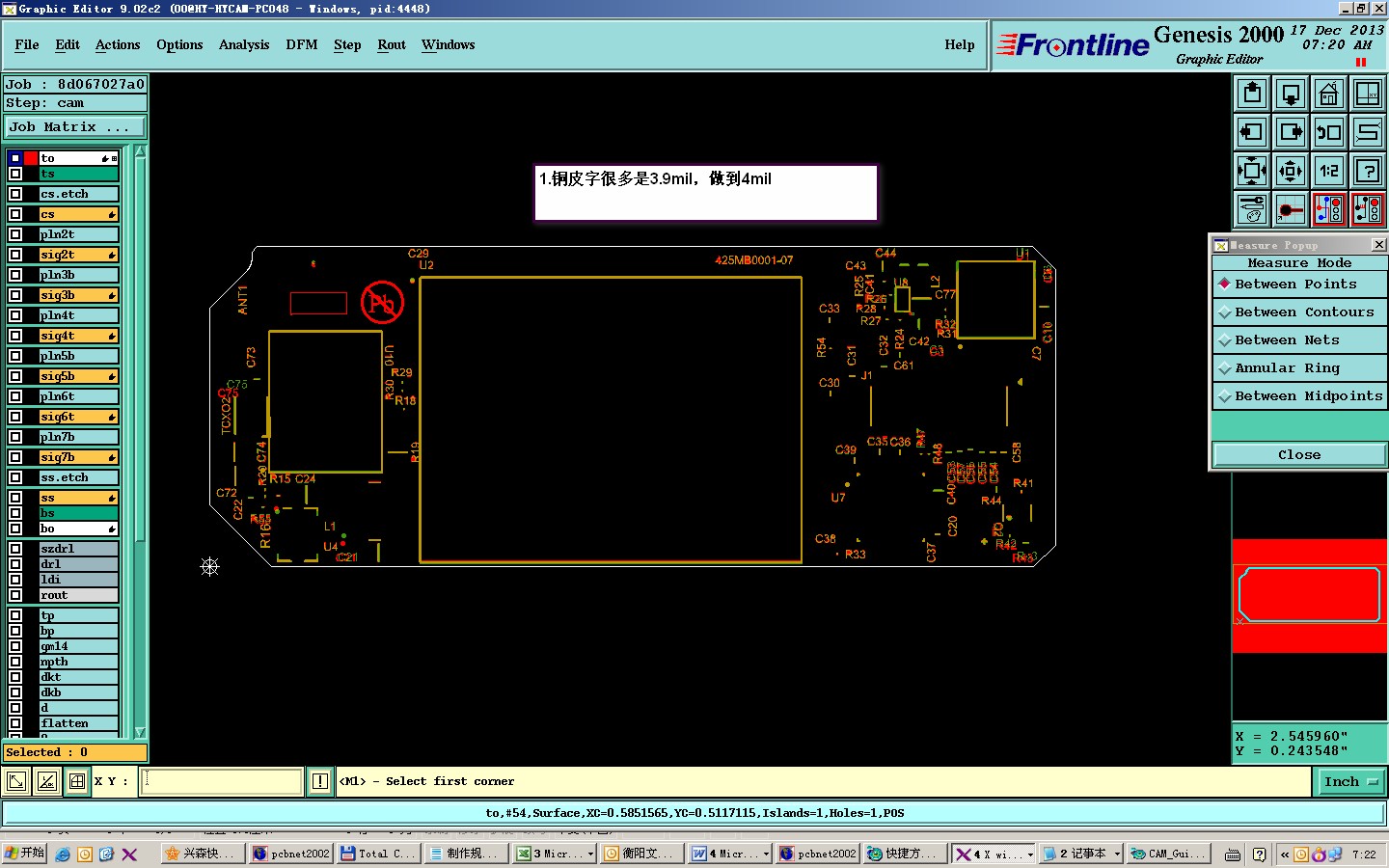Toggle display checkbox for layer sig2t
This screenshot has height=868, width=1389.
click(x=15, y=255)
